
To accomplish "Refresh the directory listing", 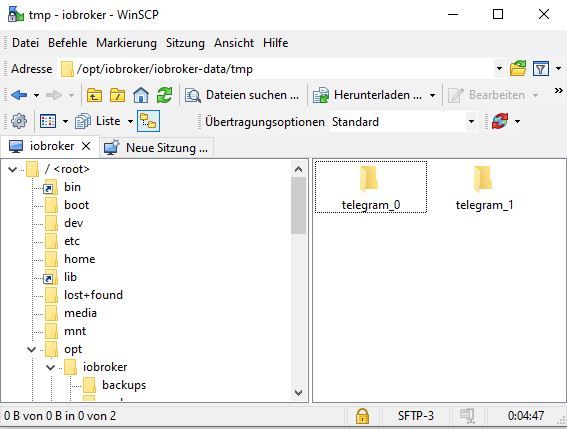I will pyautogui.click(x=165, y=95).
